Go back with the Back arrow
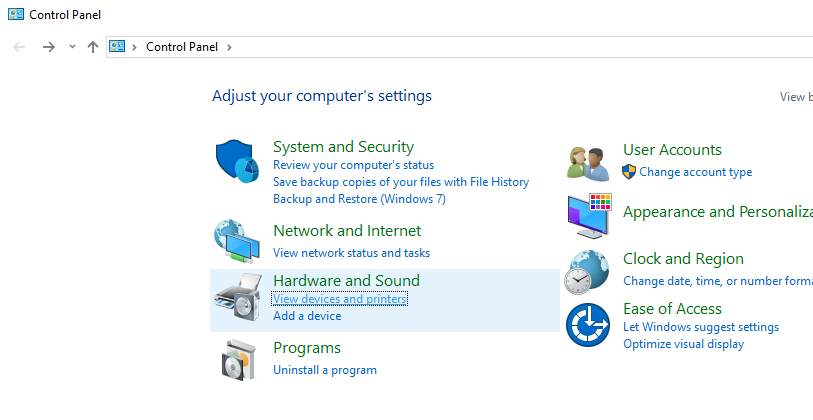This screenshot has width=813, height=420. tap(19, 47)
